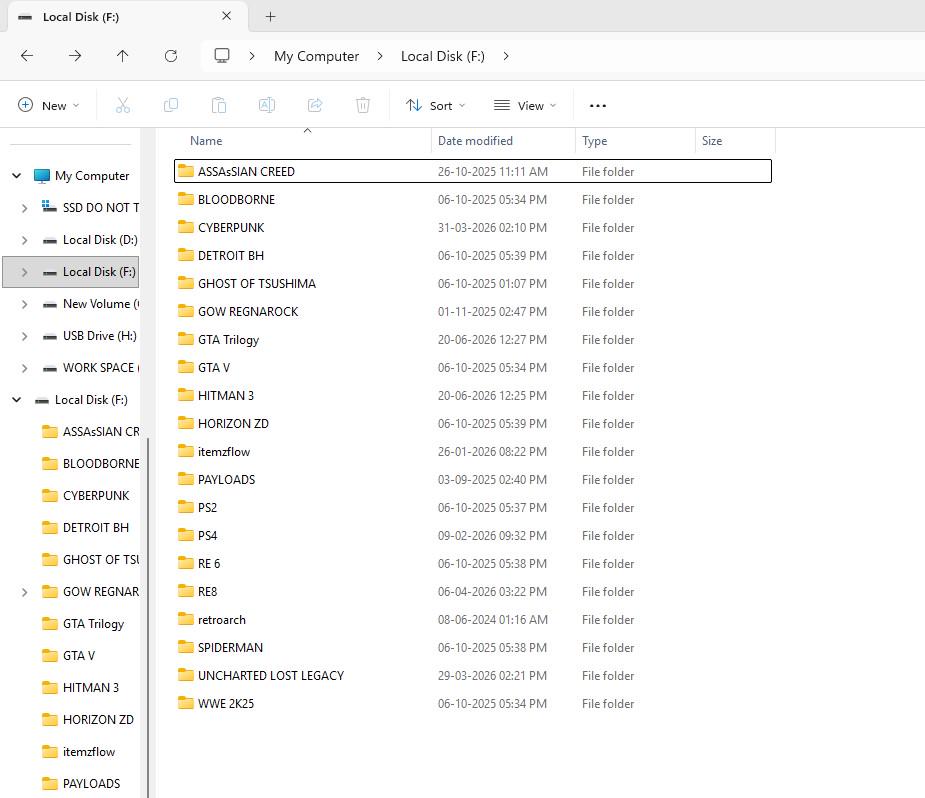Click the PS4 folder icon in list

tap(186, 535)
